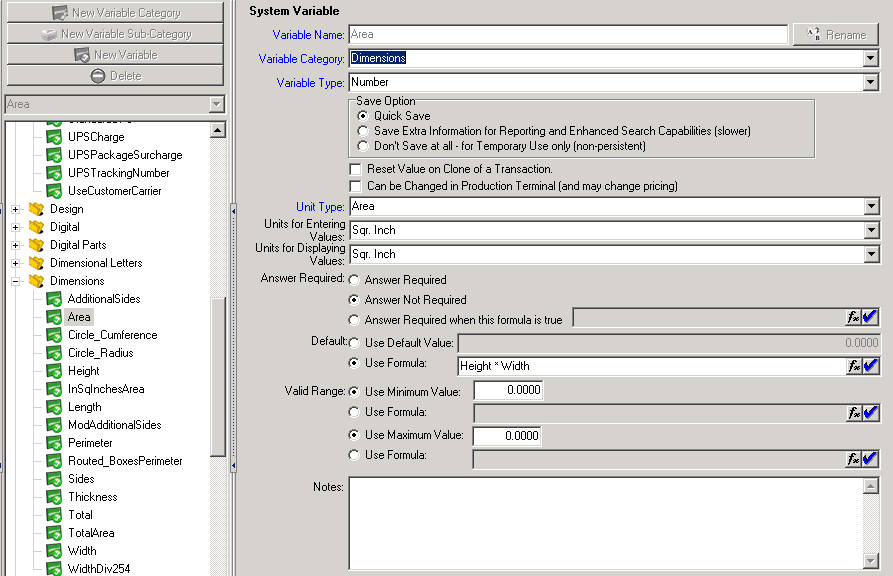Click the UPSCharge variable icon
Screen dimensions: 893x576
pos(54,137)
